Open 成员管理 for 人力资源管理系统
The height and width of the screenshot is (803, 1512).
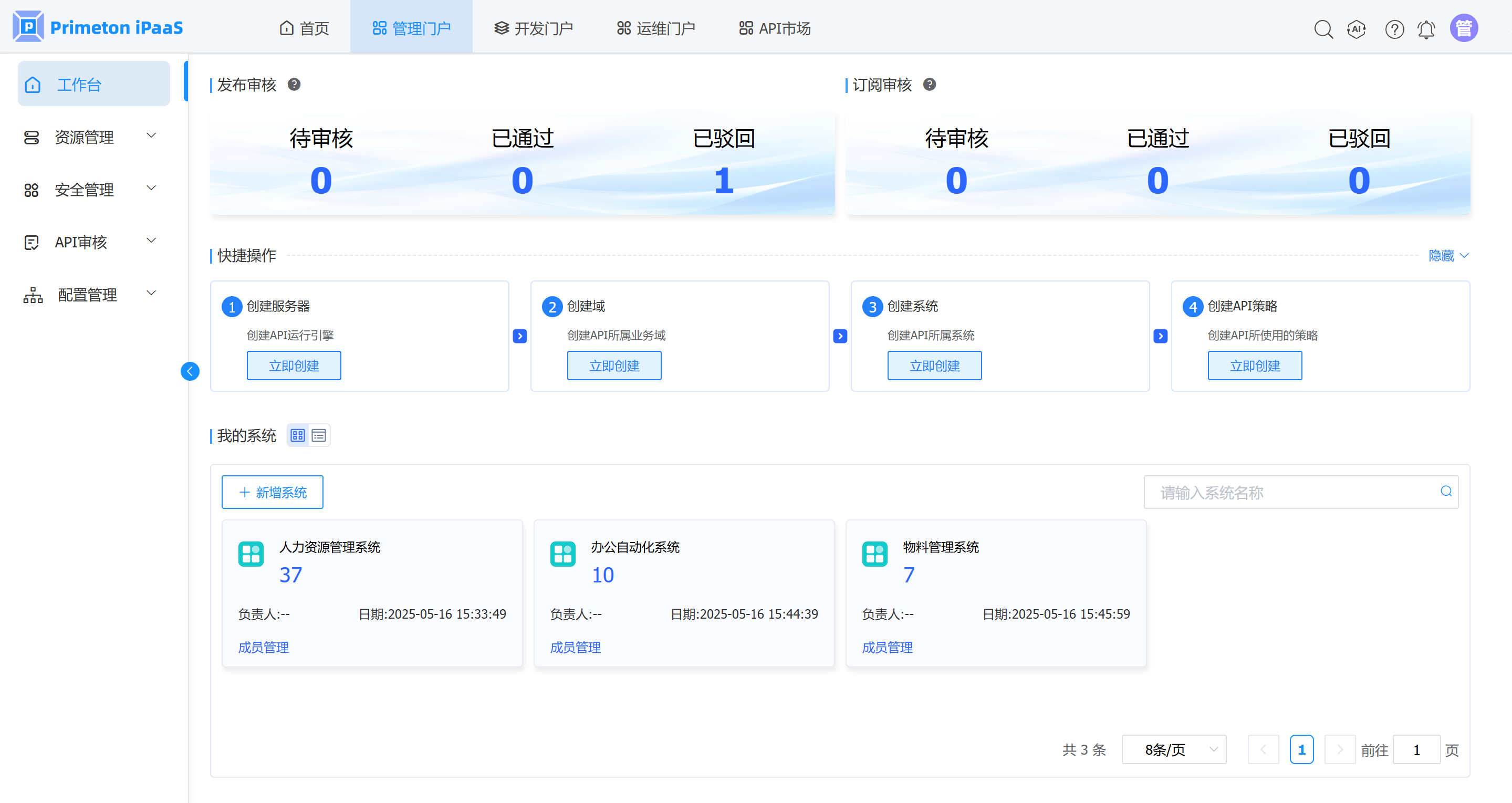click(264, 647)
